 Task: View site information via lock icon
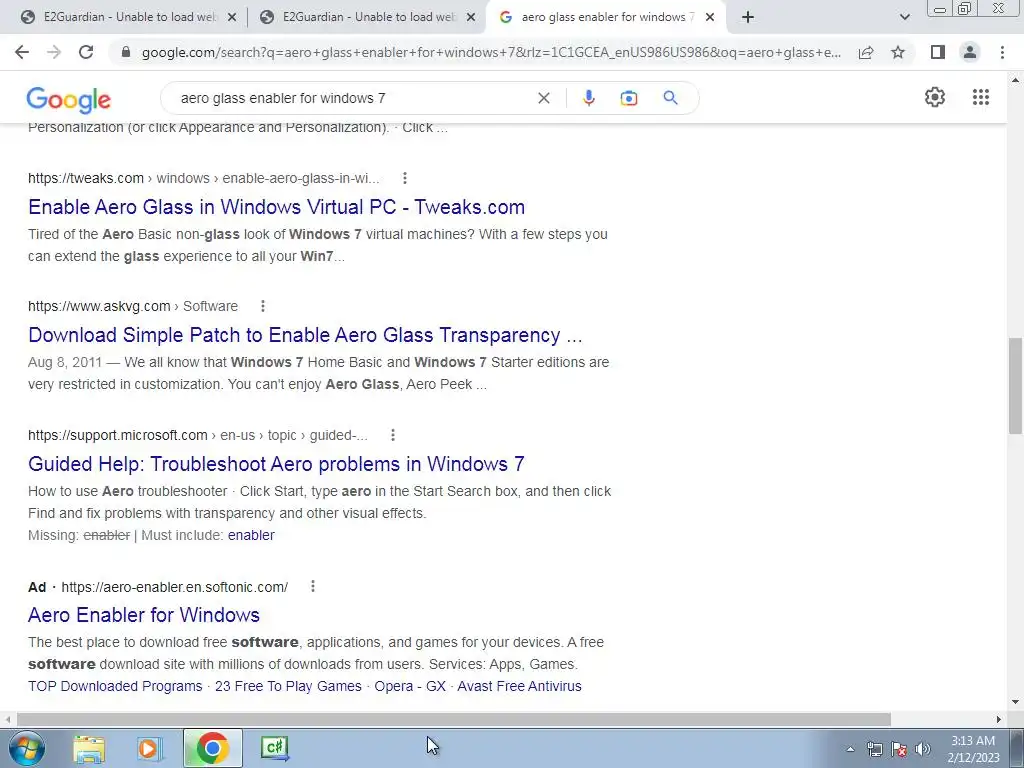tap(126, 52)
